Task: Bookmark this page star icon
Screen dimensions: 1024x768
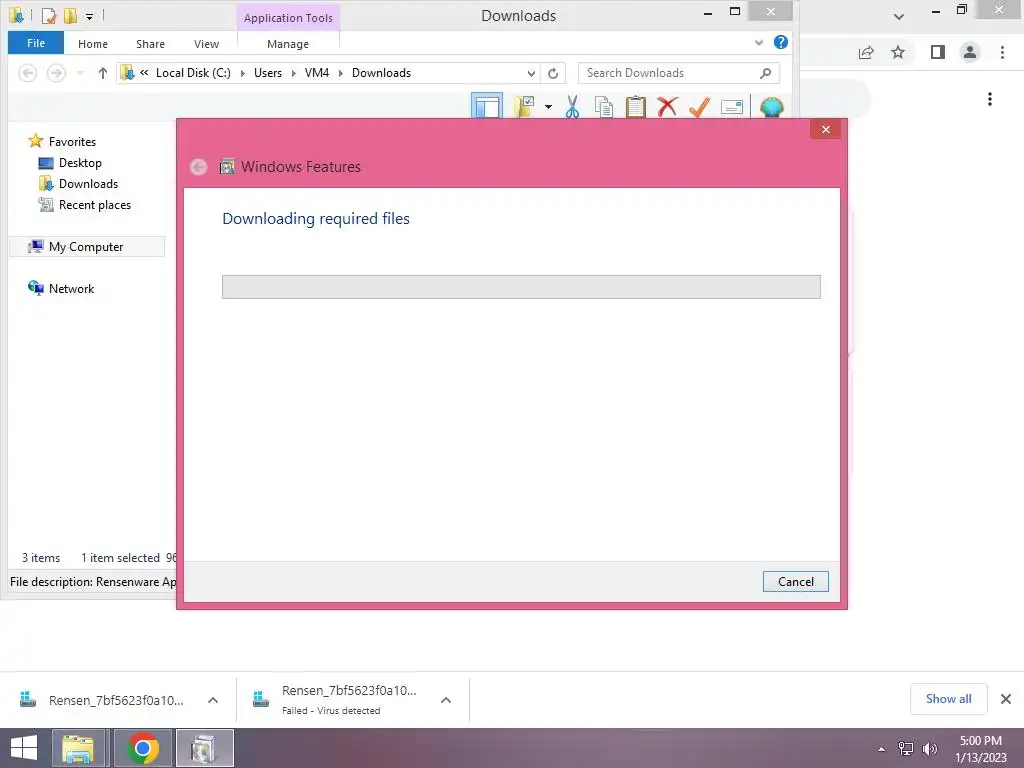Action: [x=898, y=52]
